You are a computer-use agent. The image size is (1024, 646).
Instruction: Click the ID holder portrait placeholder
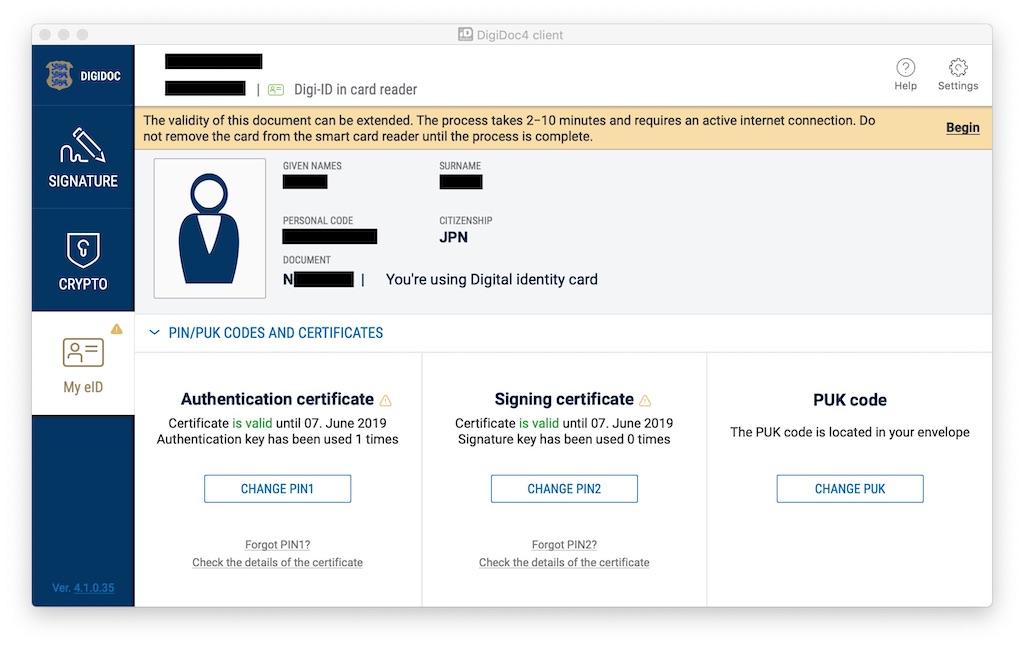coord(210,228)
